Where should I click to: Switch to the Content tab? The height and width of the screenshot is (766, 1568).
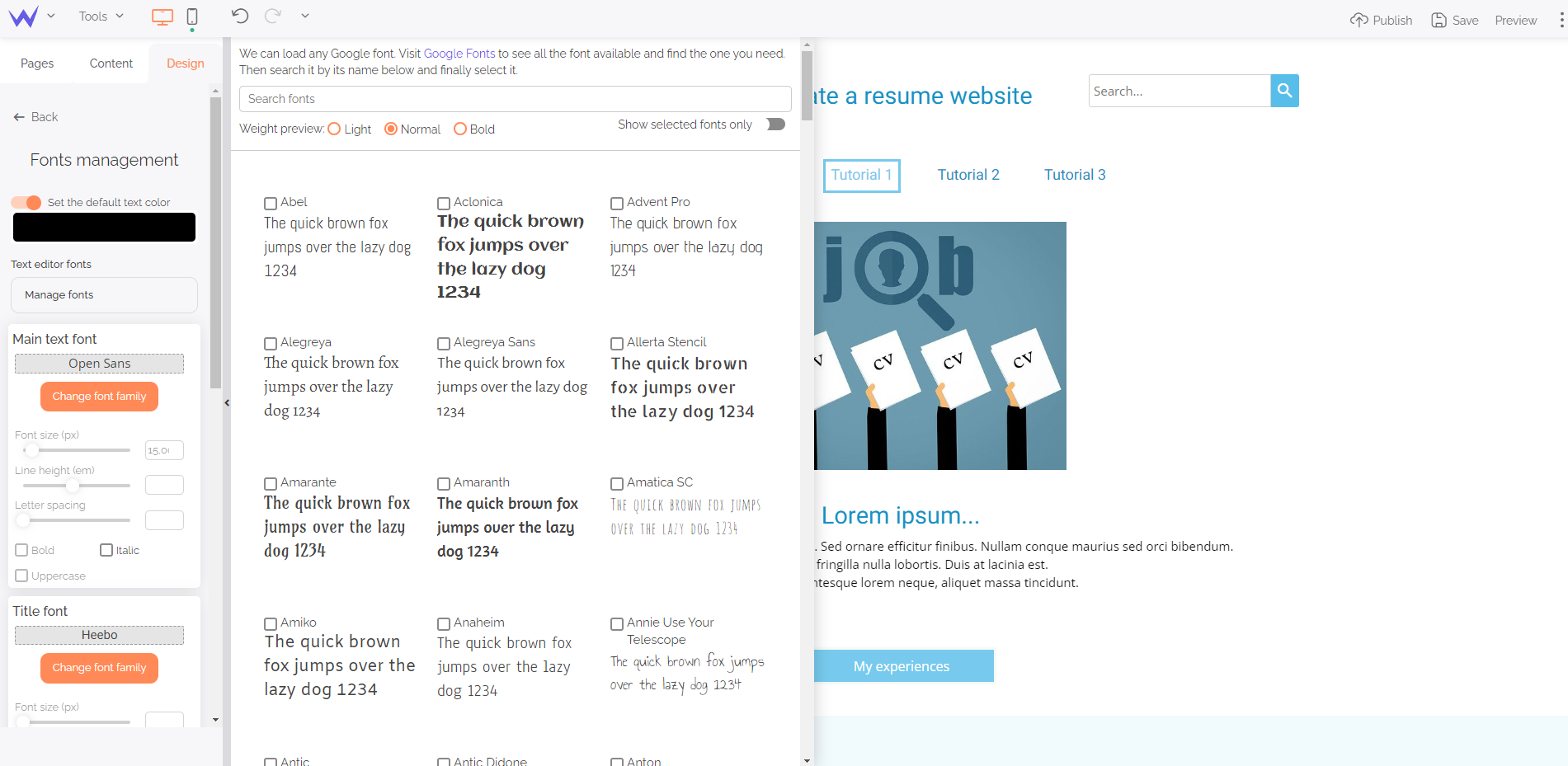[111, 63]
